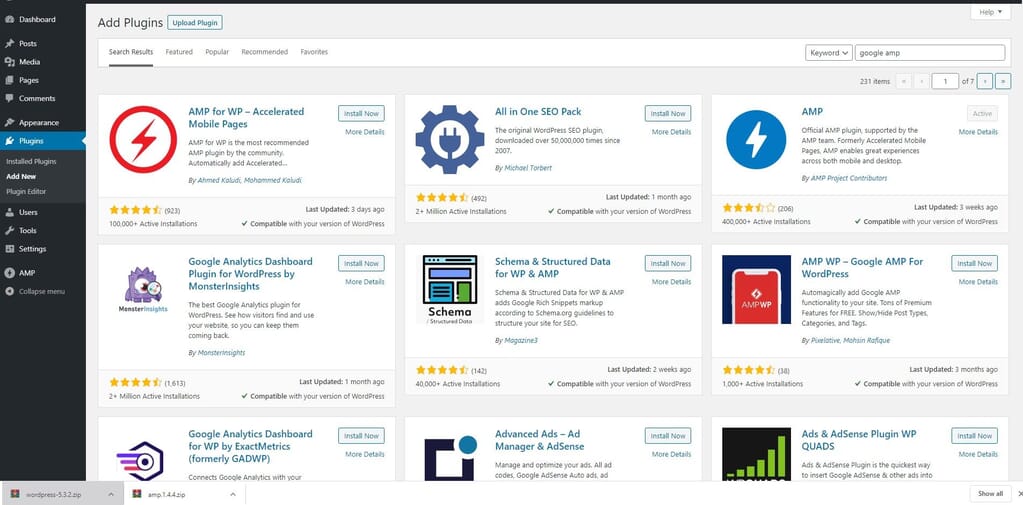Click the Plugins plug icon
The width and height of the screenshot is (1023, 505).
click(x=9, y=141)
